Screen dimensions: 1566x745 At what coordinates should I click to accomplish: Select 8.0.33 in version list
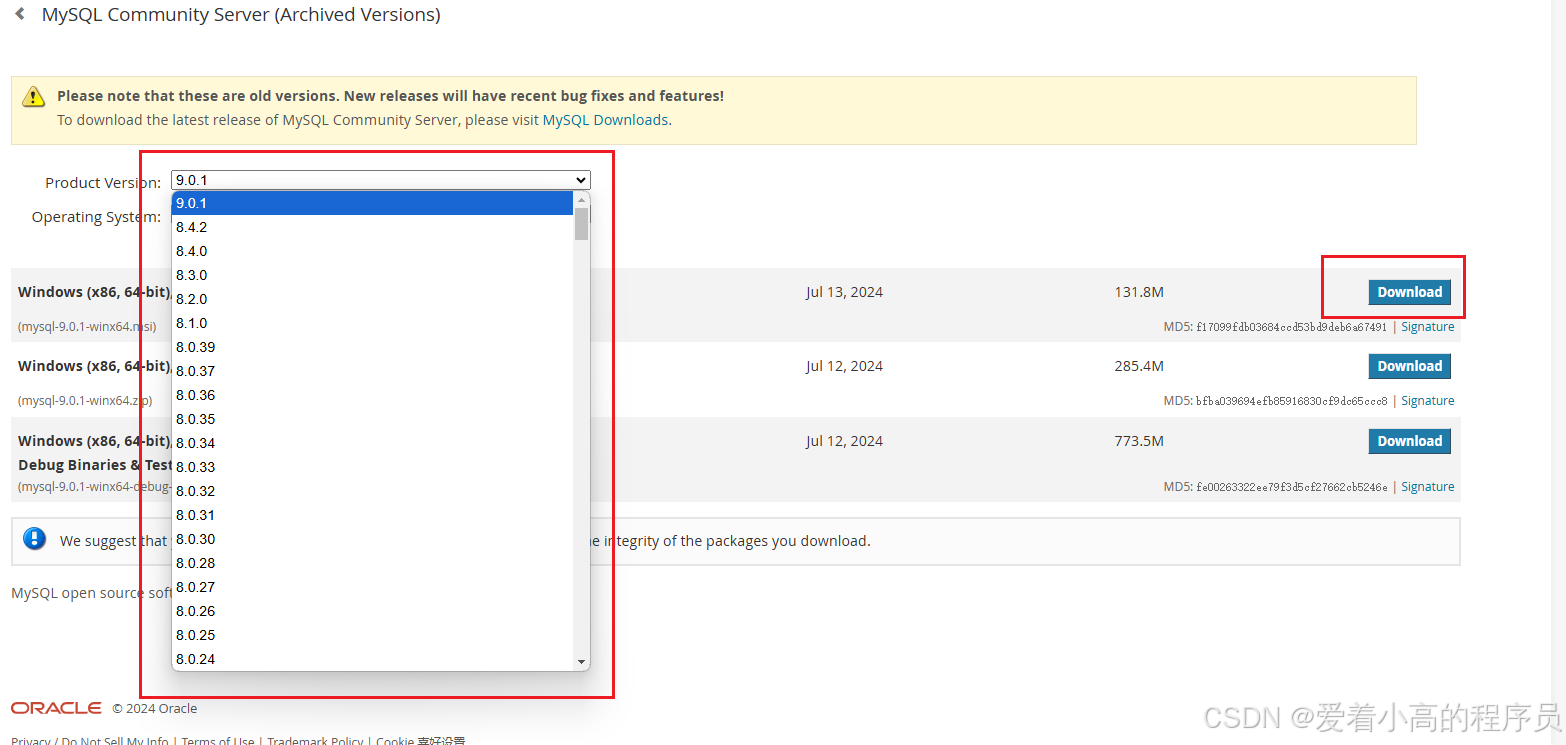[372, 467]
